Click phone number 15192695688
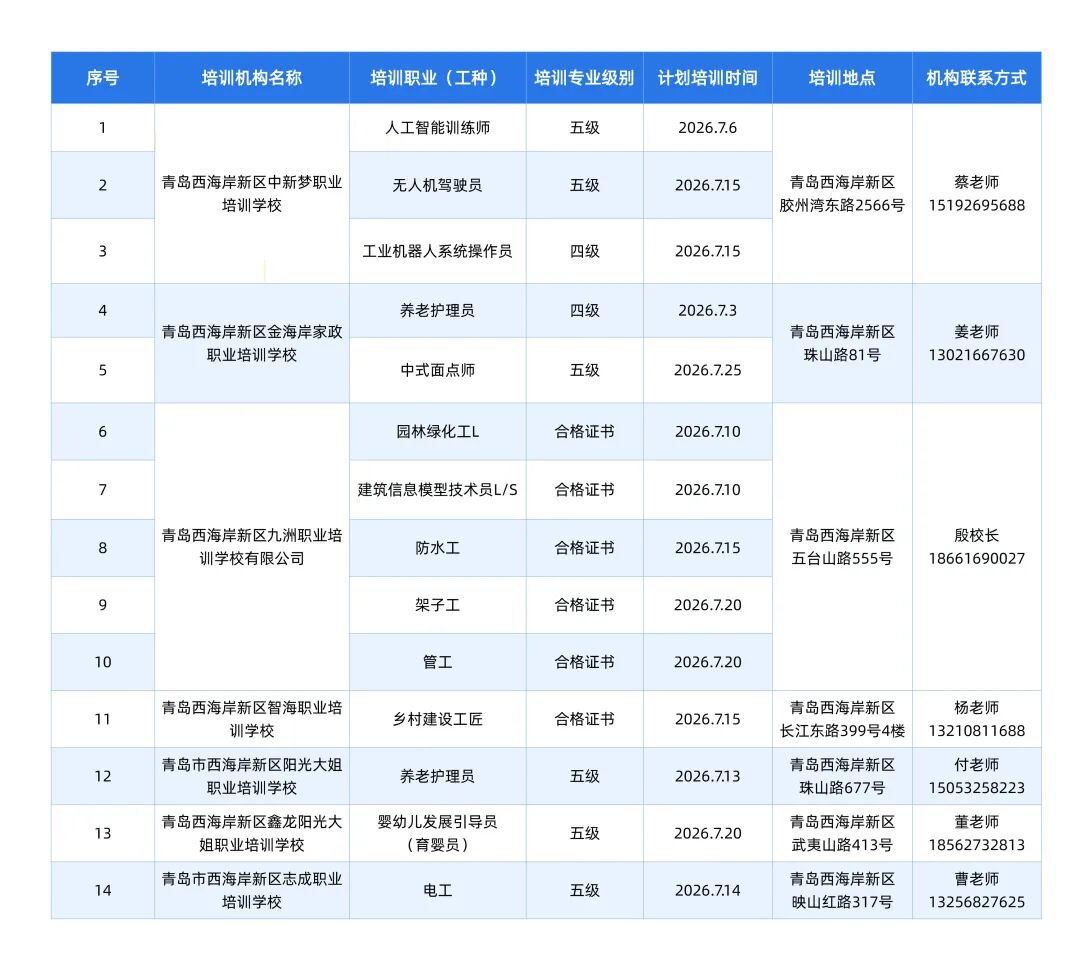 pos(976,205)
